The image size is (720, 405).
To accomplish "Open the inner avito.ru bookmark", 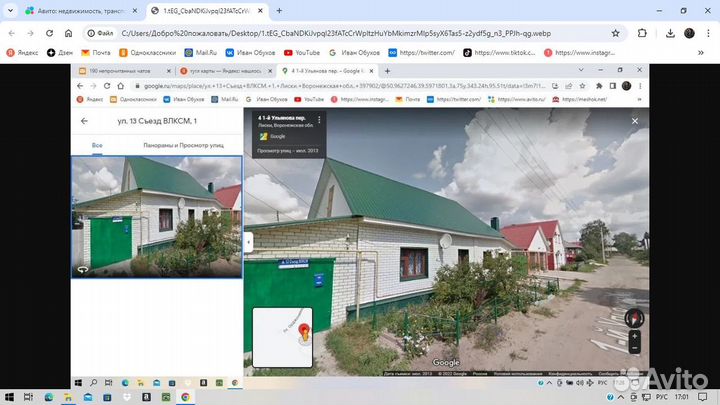I will [x=517, y=99].
